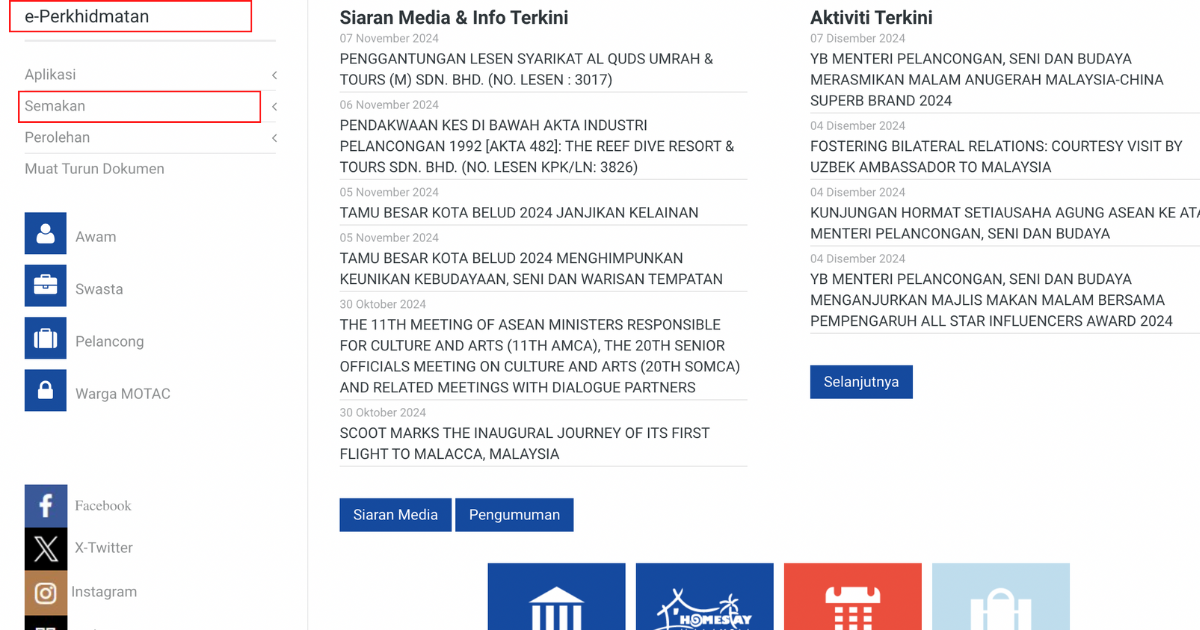Select the Semakan menu item
This screenshot has height=630, width=1200.
coord(55,106)
